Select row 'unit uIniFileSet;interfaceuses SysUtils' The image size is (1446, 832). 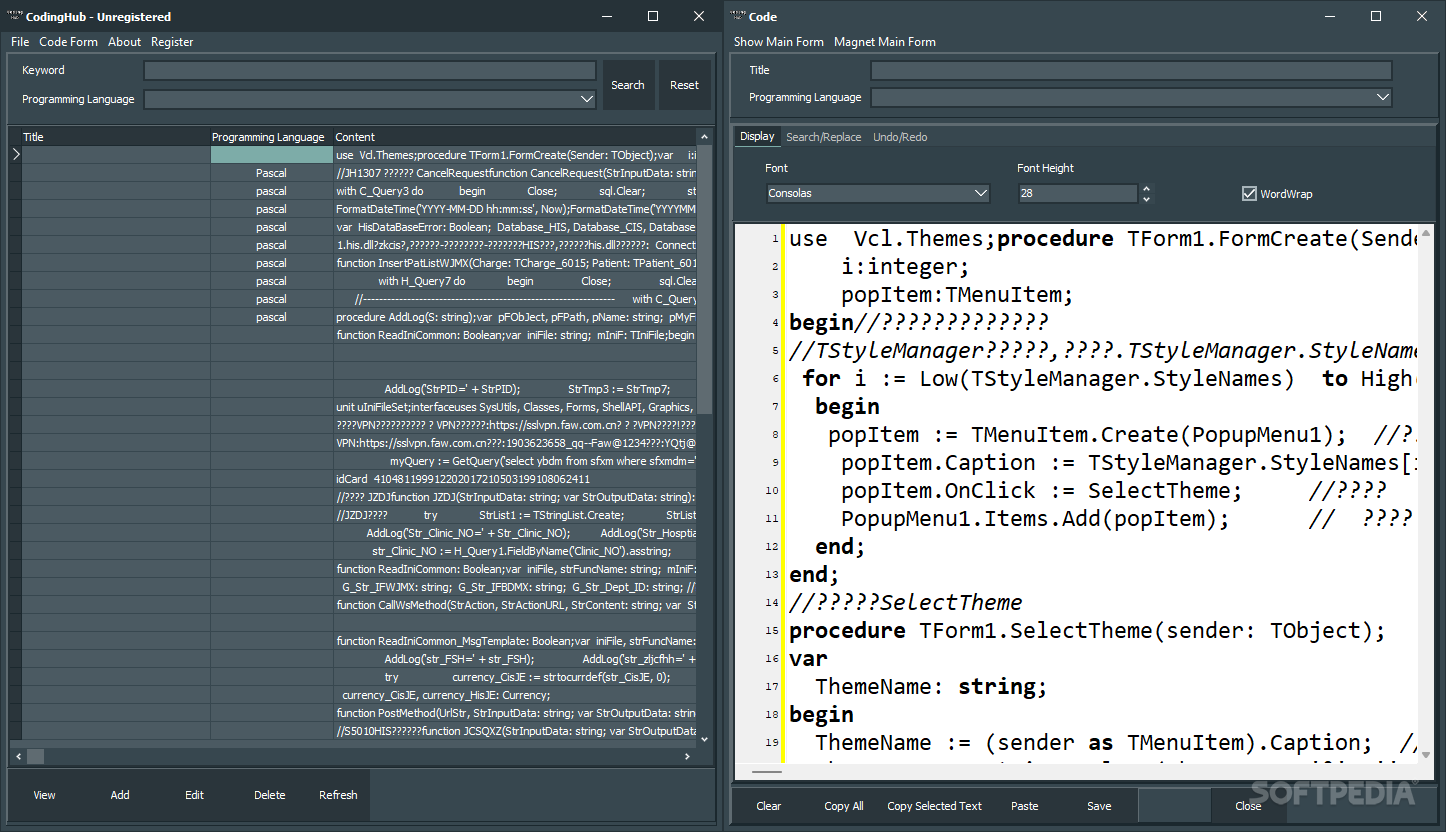(515, 407)
